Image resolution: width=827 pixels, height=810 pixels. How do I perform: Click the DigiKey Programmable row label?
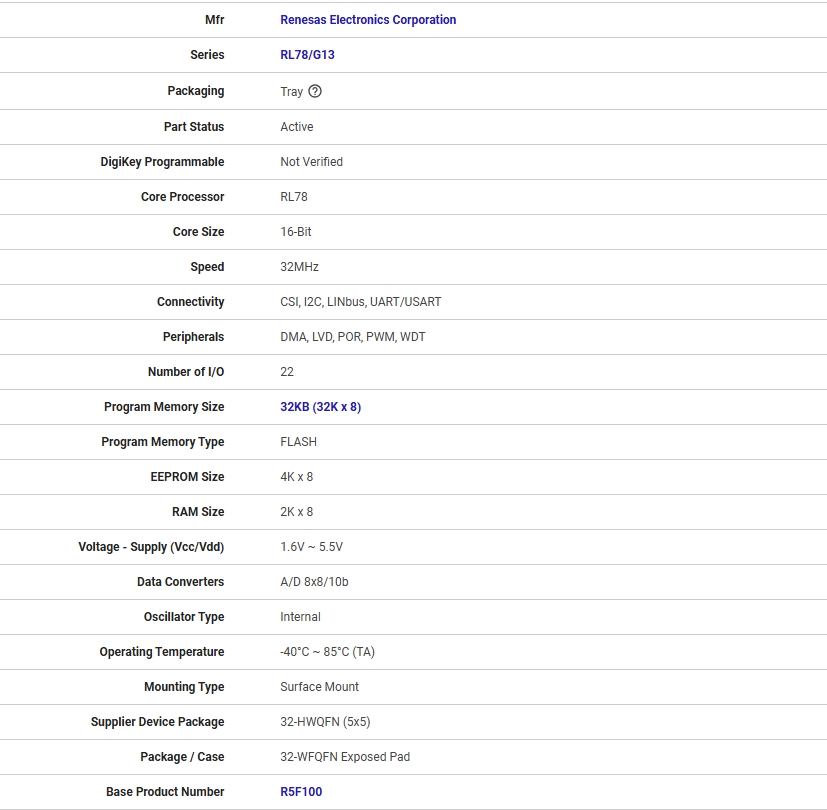point(162,162)
